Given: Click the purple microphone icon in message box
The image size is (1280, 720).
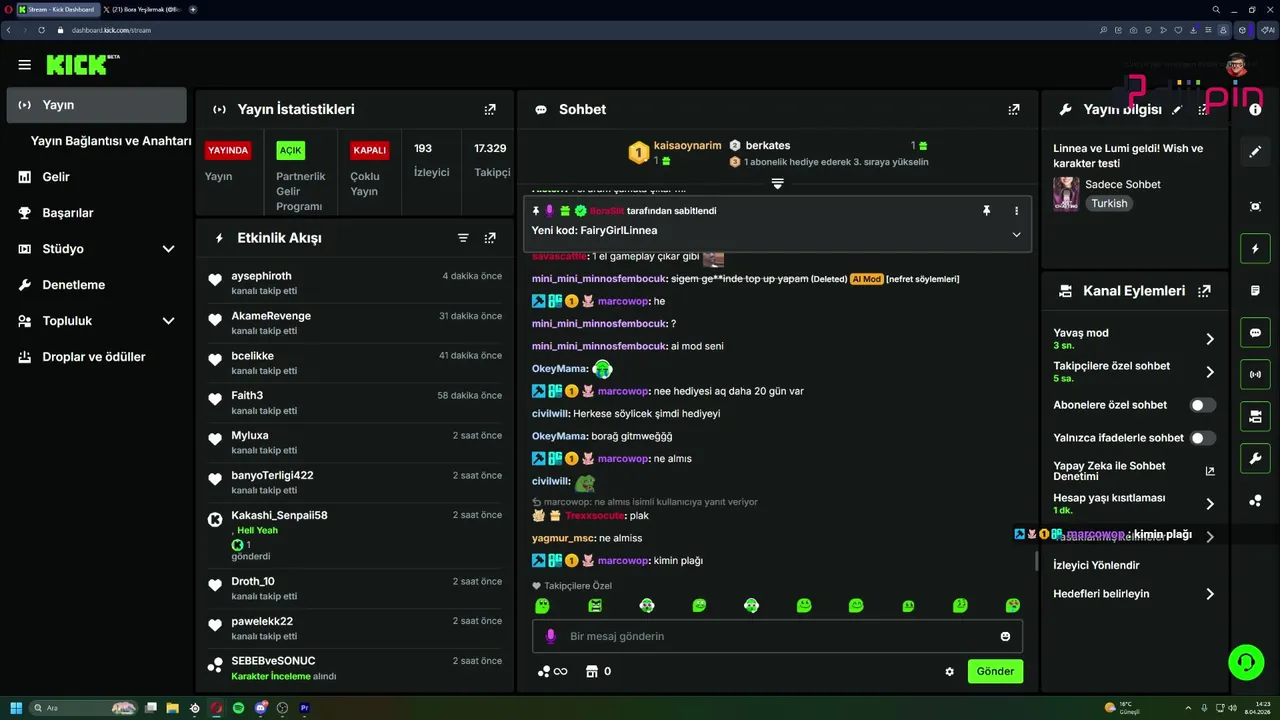Looking at the screenshot, I should 550,636.
